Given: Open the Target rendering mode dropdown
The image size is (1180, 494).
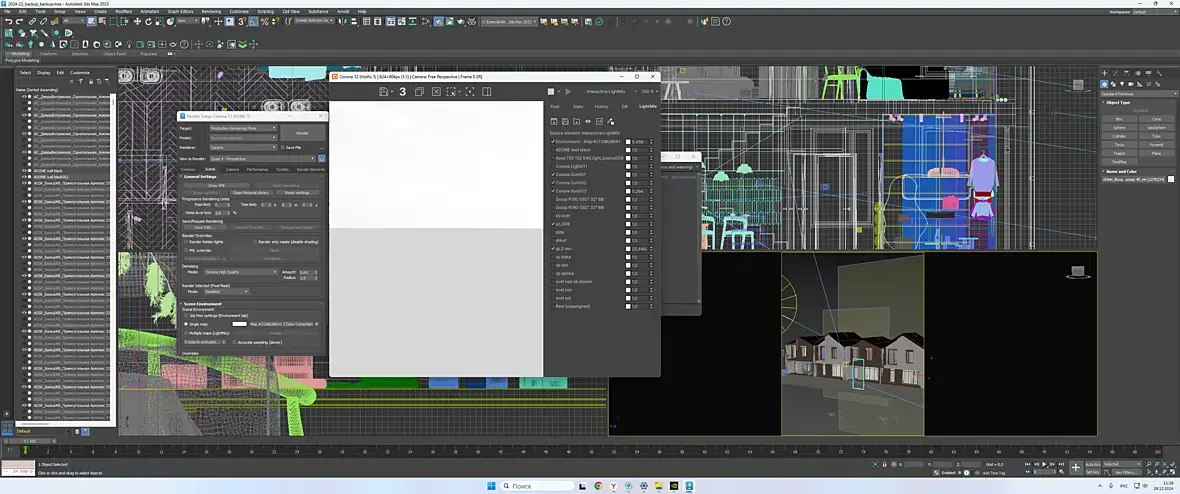Looking at the screenshot, I should [x=243, y=128].
